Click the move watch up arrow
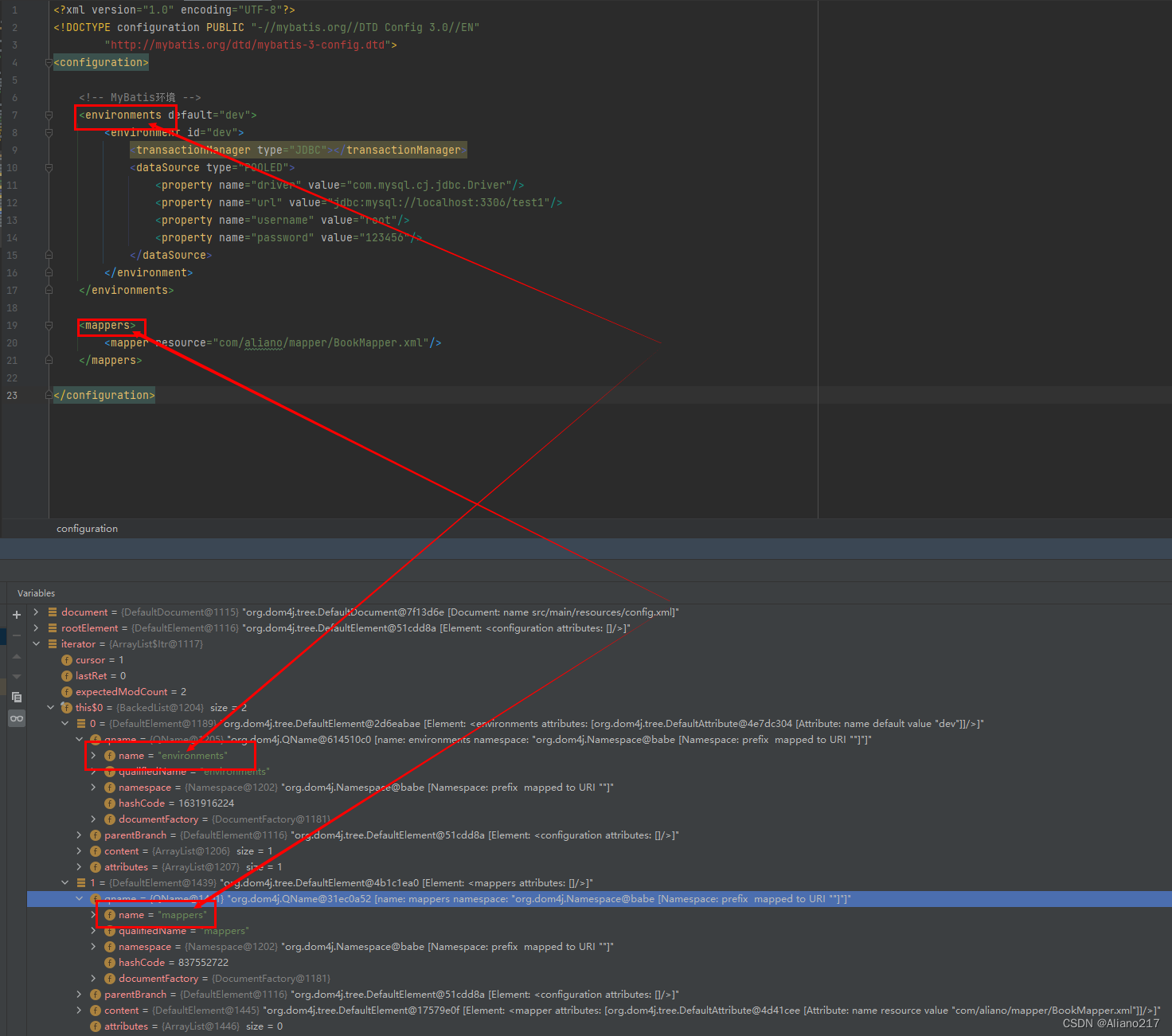The image size is (1172, 1036). 17,656
